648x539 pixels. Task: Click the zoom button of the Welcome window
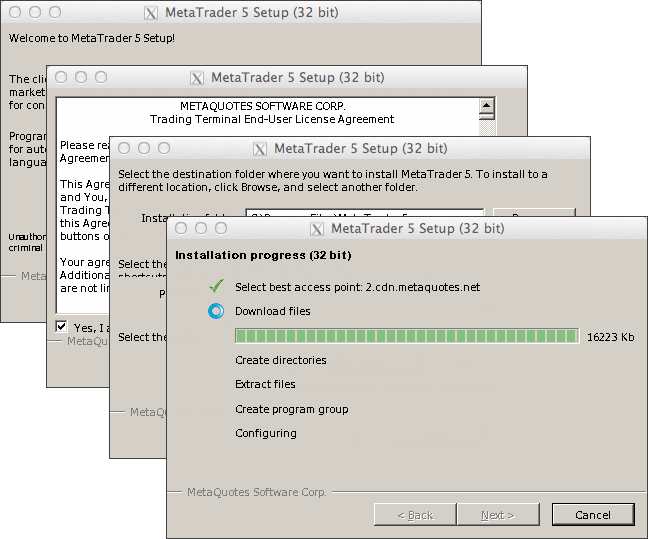click(x=55, y=12)
